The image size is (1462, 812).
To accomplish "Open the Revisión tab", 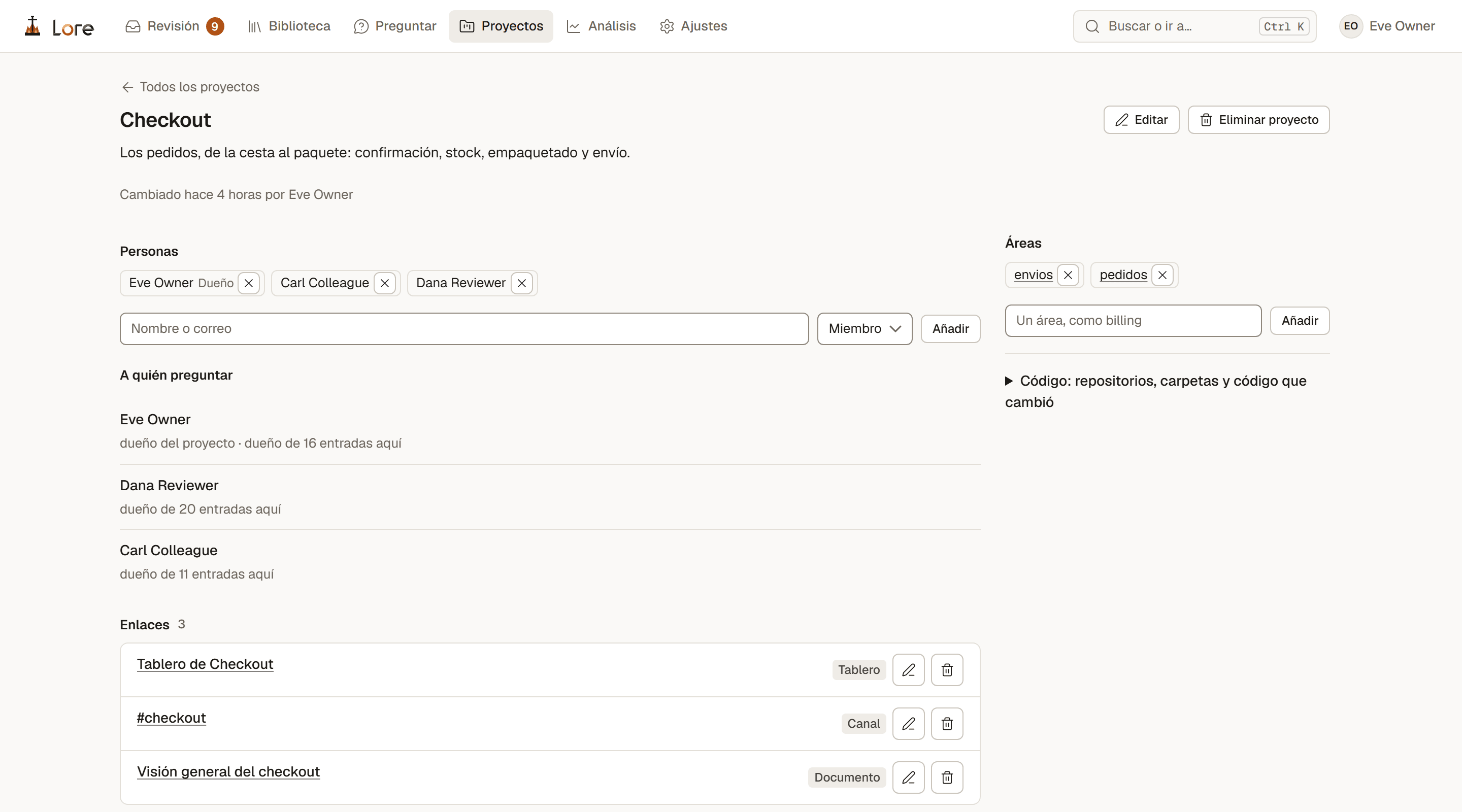I will (174, 26).
